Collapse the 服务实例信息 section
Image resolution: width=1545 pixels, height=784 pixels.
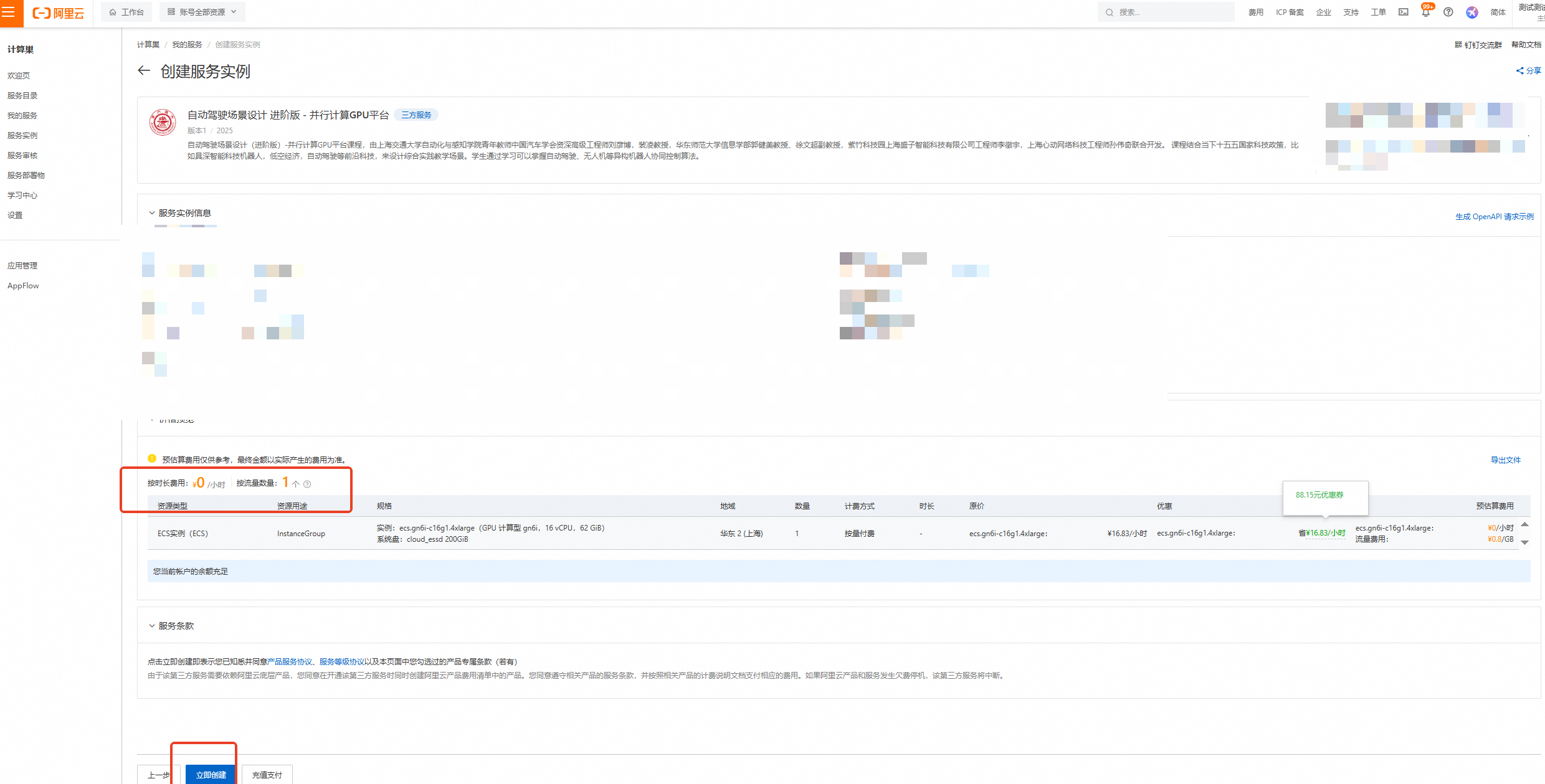tap(152, 213)
